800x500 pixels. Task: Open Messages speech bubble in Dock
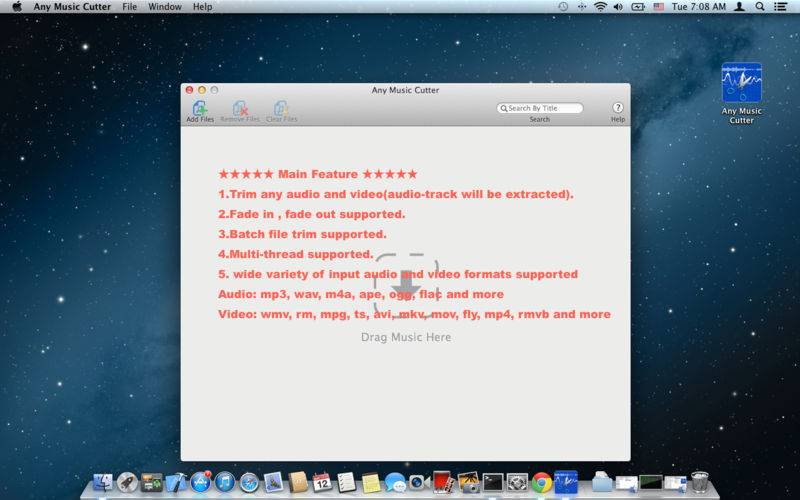coord(395,482)
